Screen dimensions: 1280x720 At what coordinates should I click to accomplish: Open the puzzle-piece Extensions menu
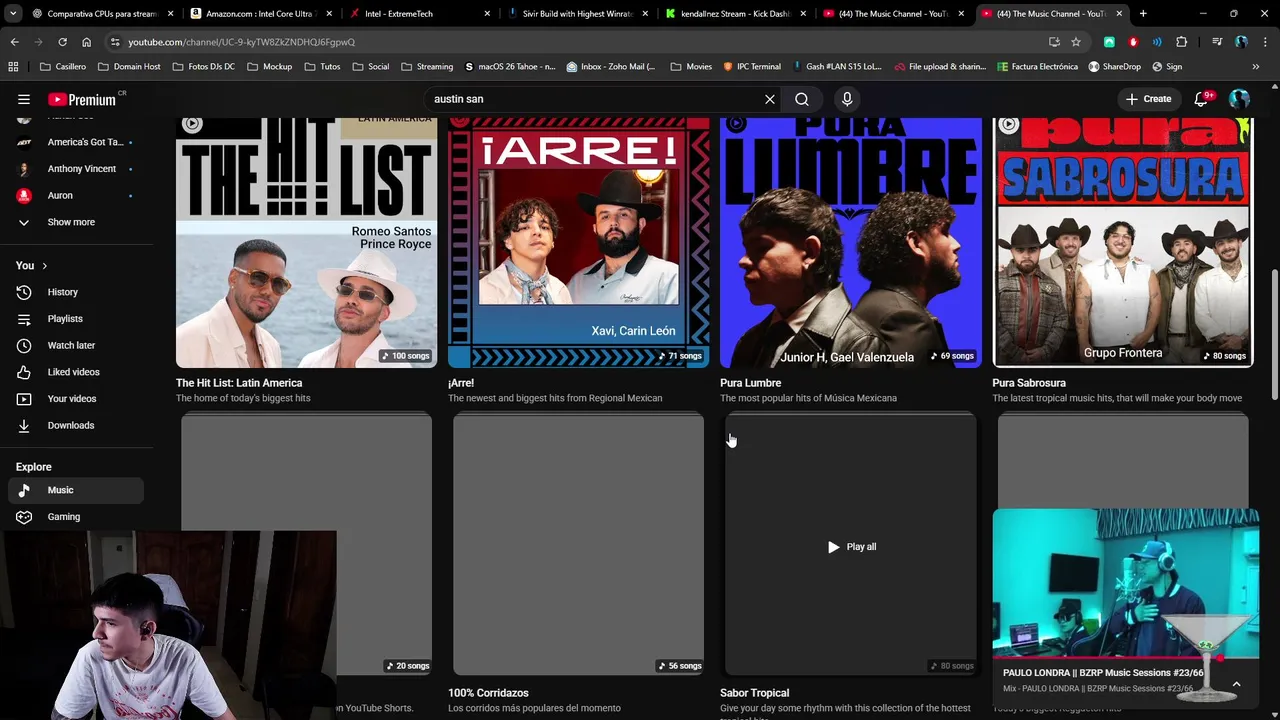1182,42
